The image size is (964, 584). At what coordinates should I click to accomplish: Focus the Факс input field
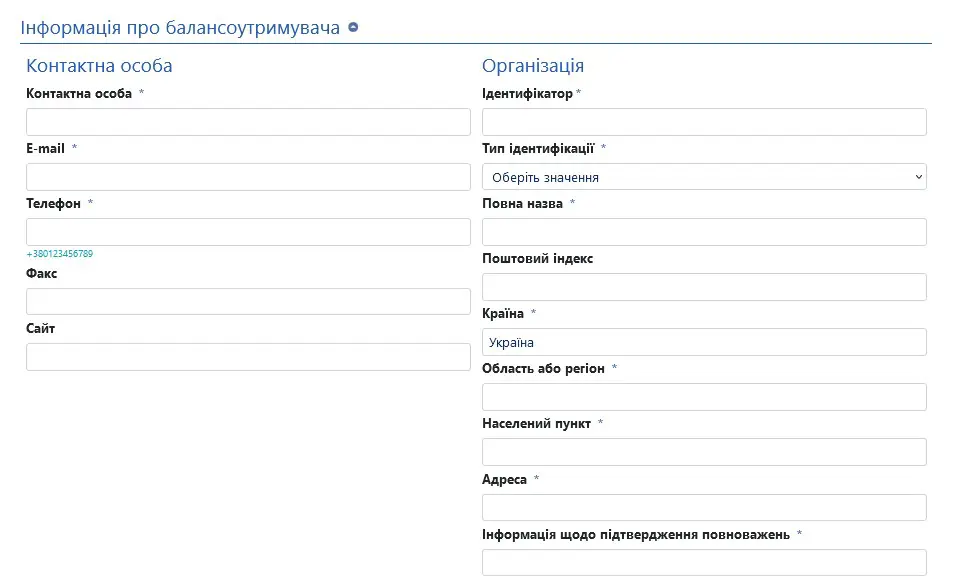248,302
